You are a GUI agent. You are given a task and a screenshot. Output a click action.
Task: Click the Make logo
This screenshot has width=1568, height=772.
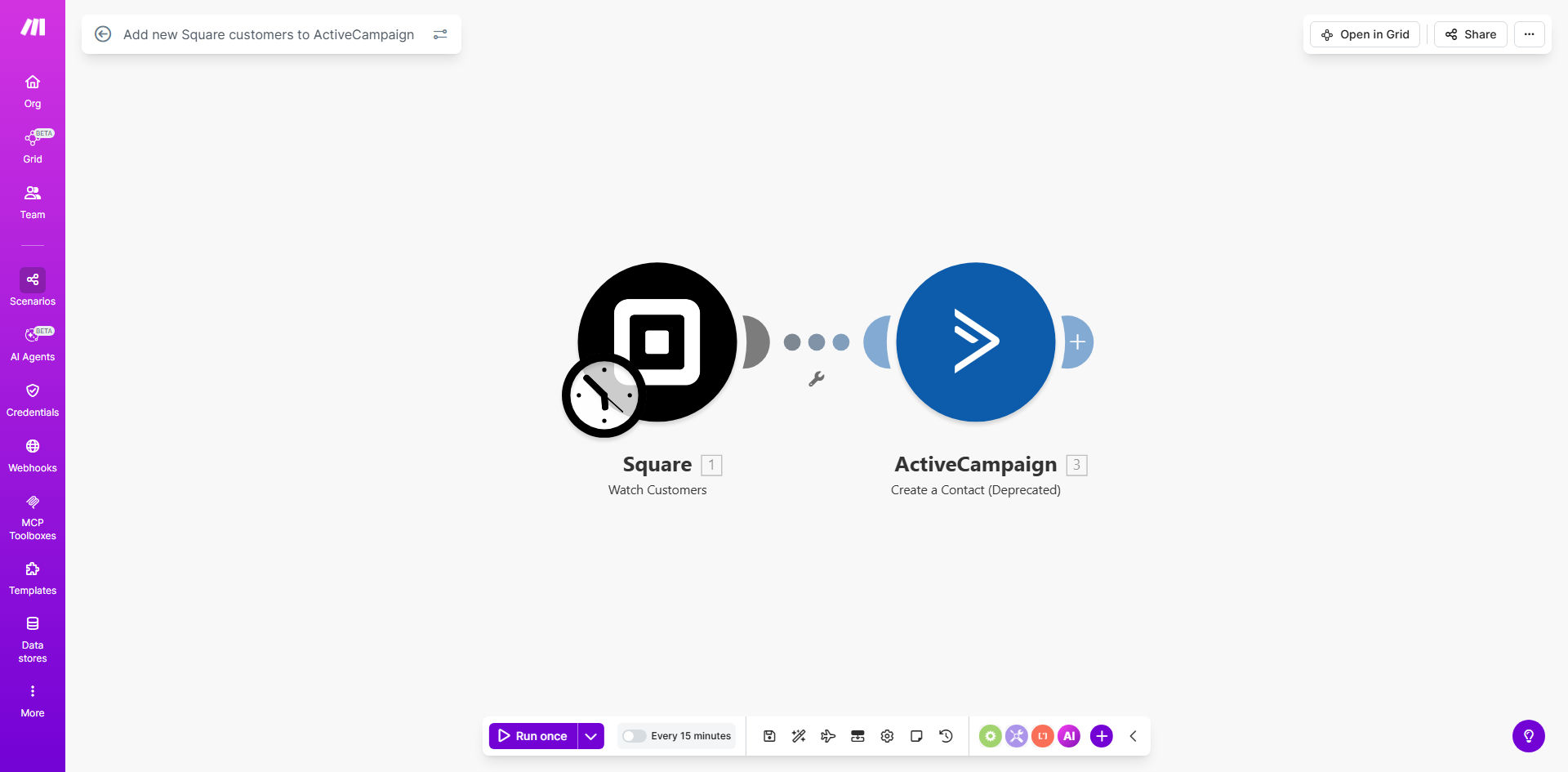33,27
